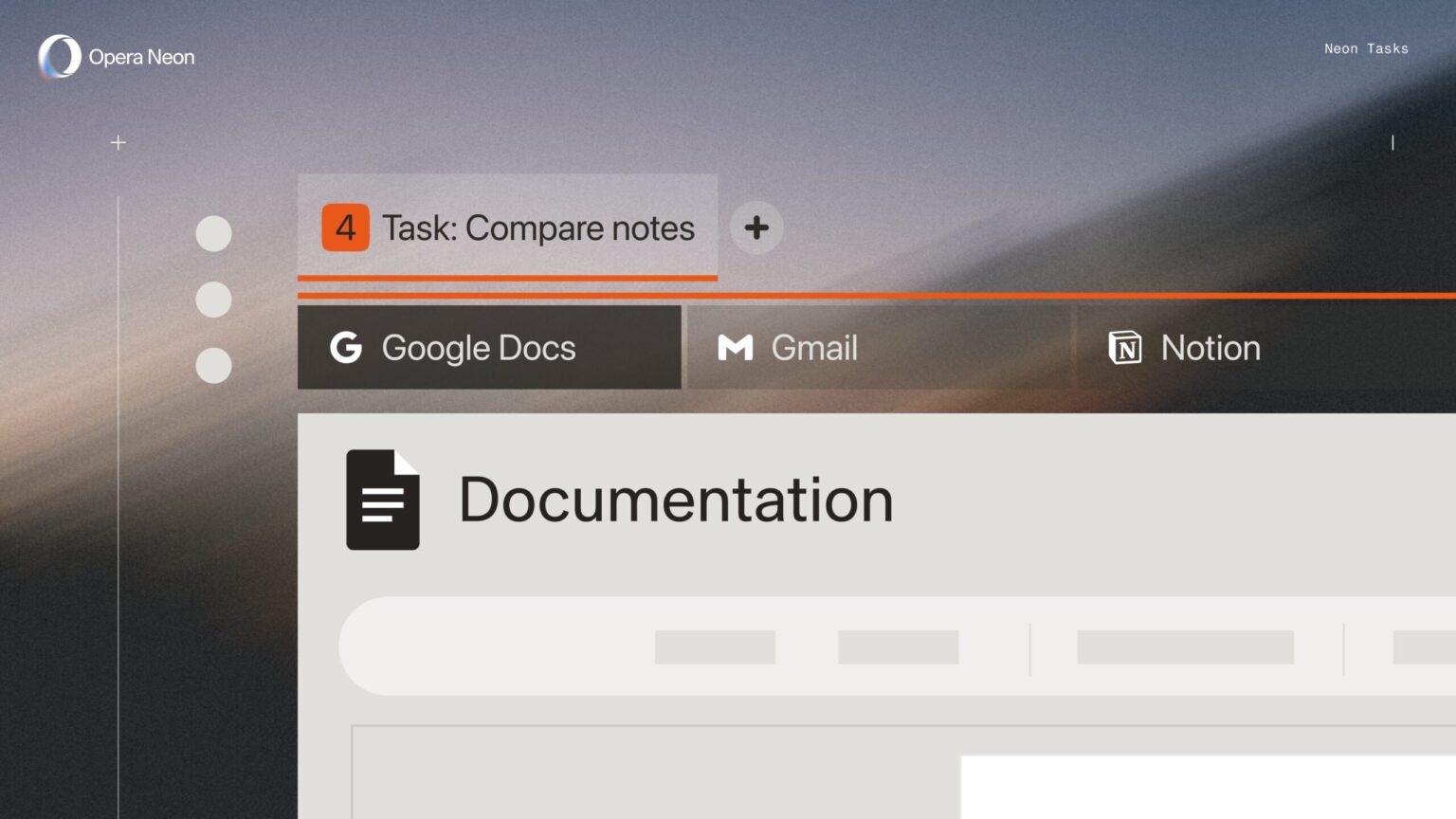Click the Gmail M icon
The width and height of the screenshot is (1456, 819).
click(736, 347)
